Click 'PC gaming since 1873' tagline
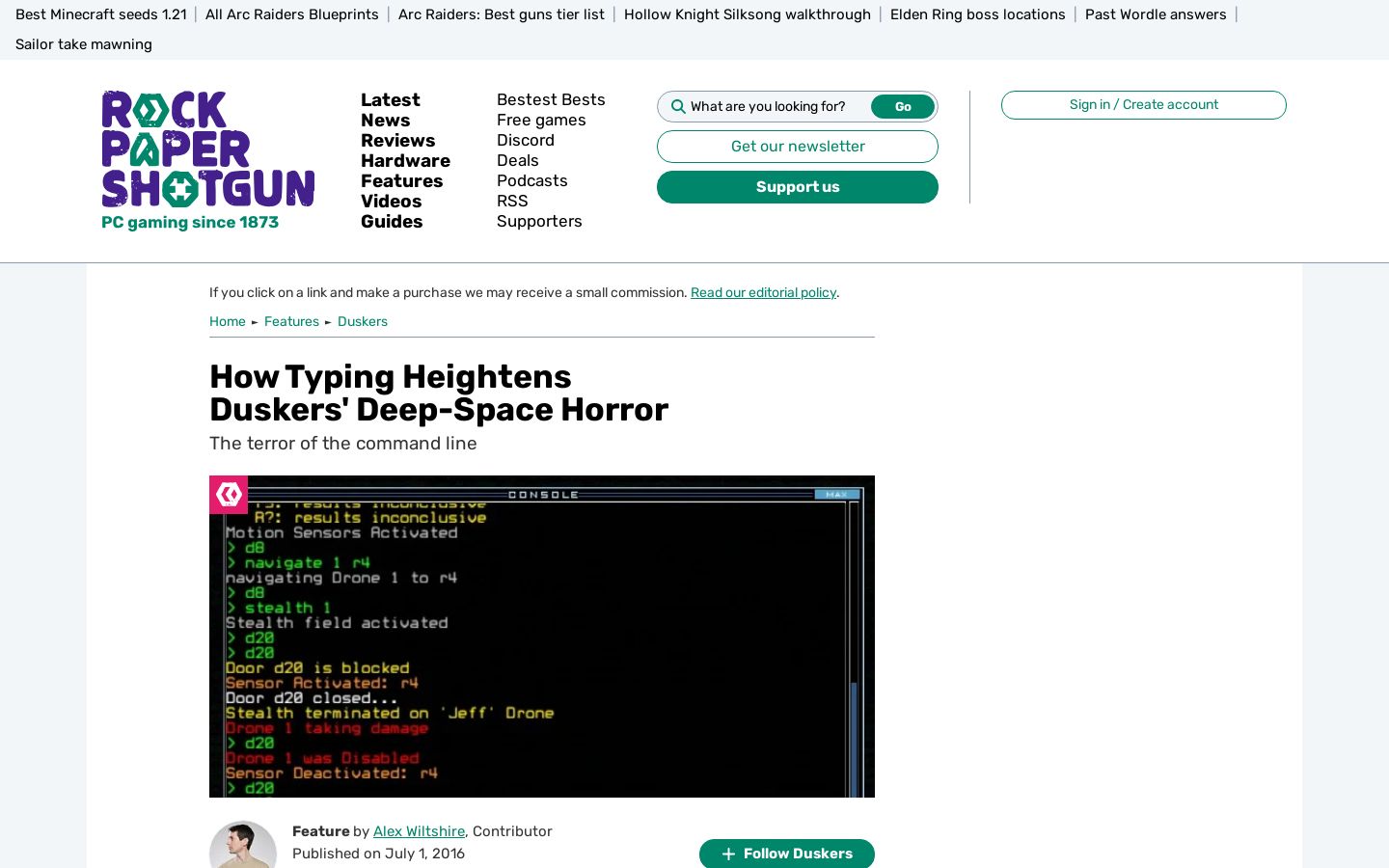 click(x=190, y=223)
